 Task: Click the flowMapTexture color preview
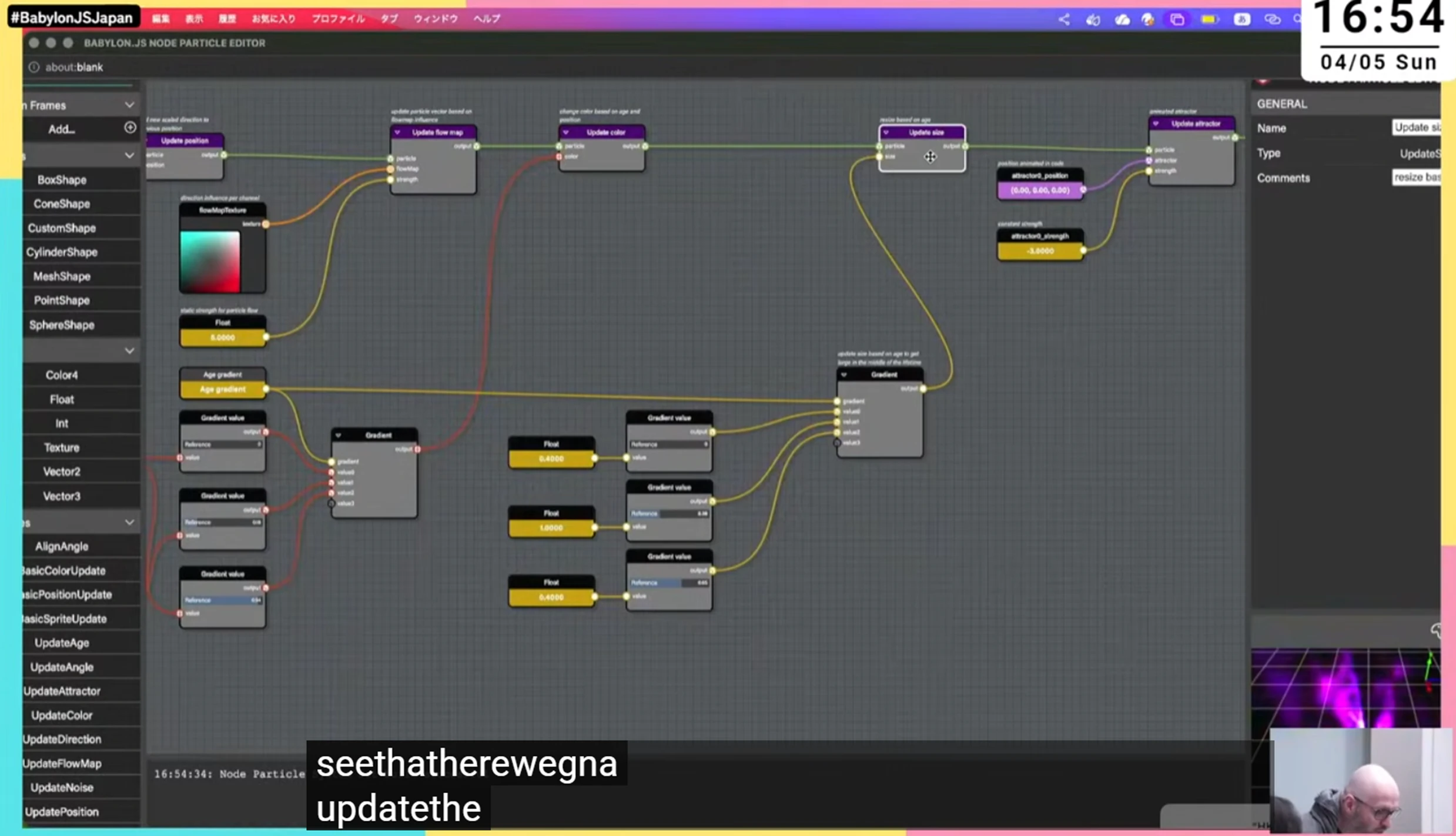210,261
